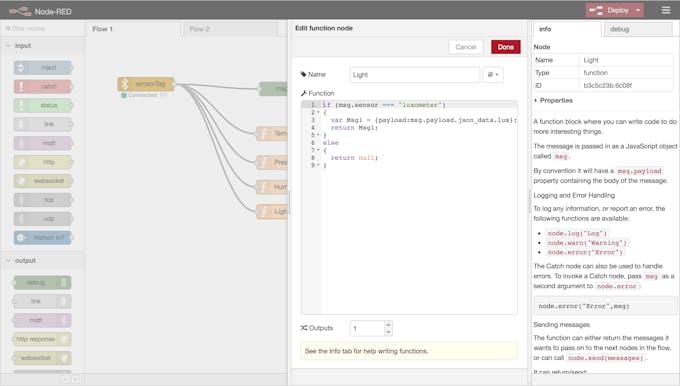This screenshot has width=680, height=386.
Task: Select the Hum function node on canvas
Action: click(272, 187)
